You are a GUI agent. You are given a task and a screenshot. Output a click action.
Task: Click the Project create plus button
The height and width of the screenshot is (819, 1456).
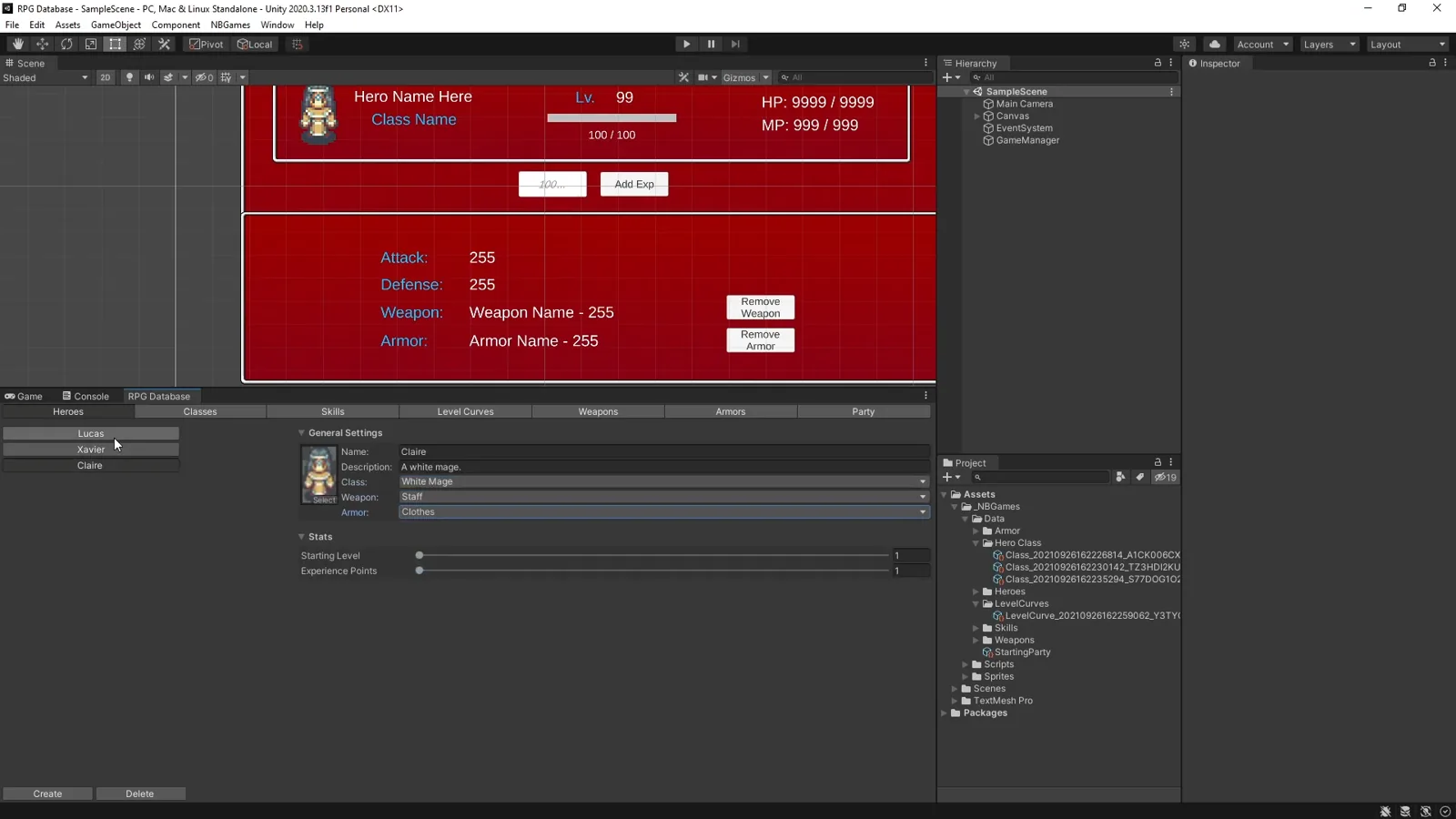point(951,477)
